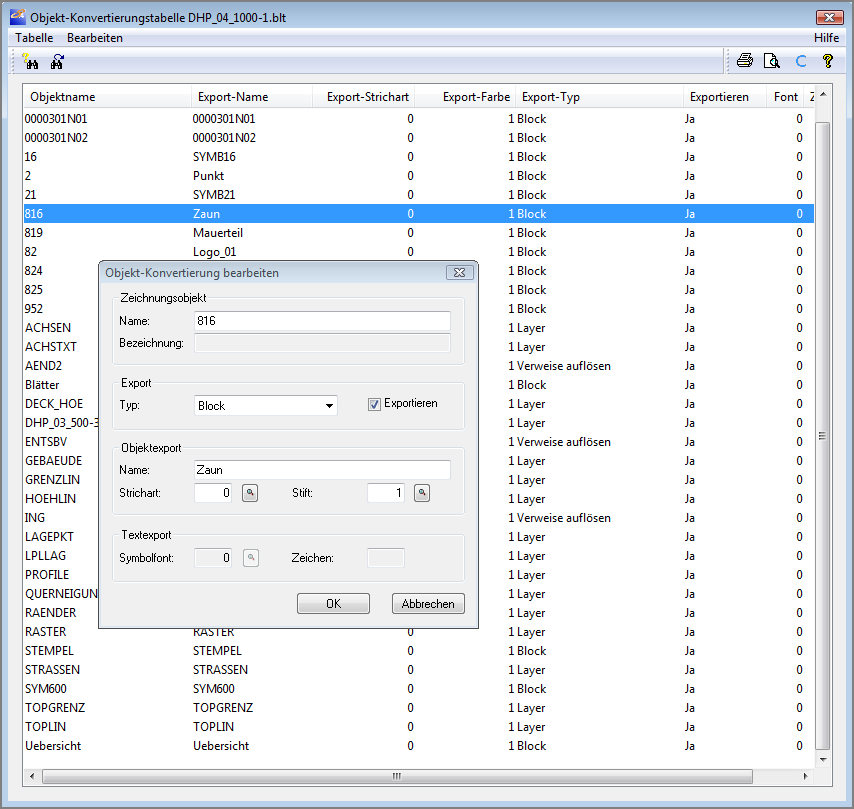
Task: Click the Strichart value field
Action: click(x=213, y=492)
